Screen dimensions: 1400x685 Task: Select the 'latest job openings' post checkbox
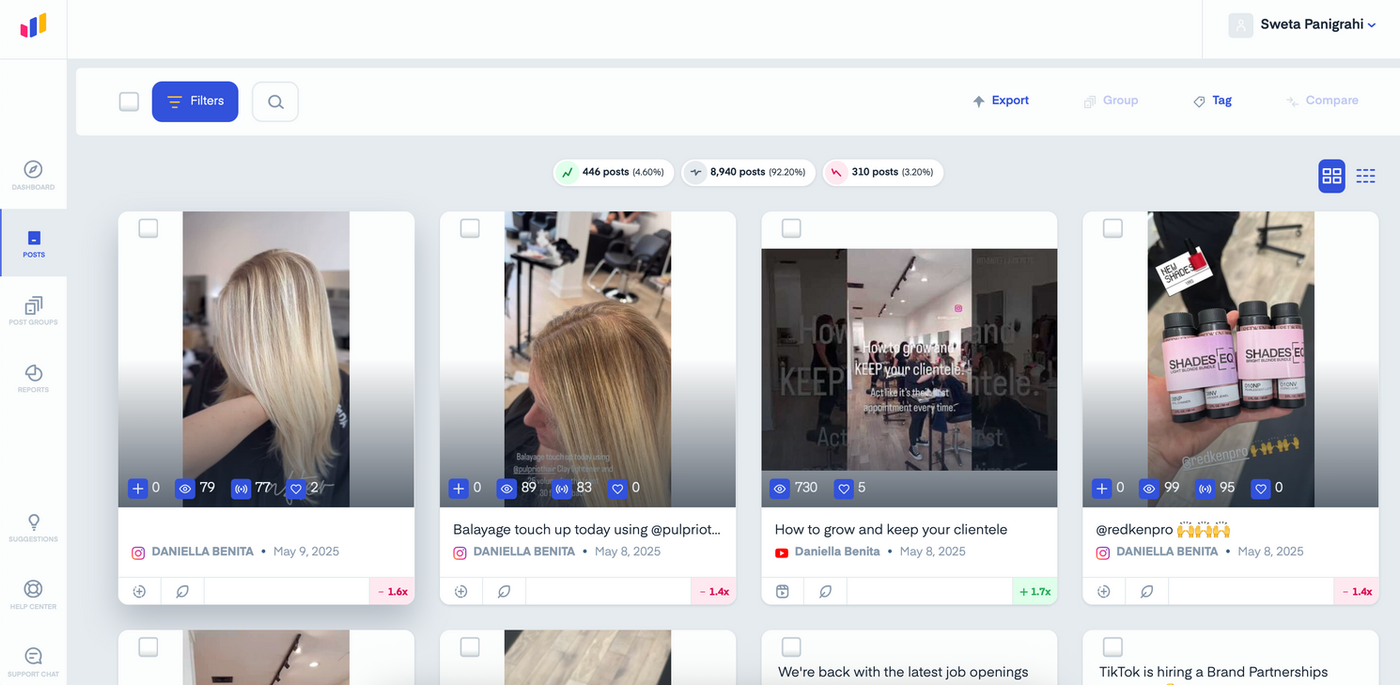click(x=791, y=647)
